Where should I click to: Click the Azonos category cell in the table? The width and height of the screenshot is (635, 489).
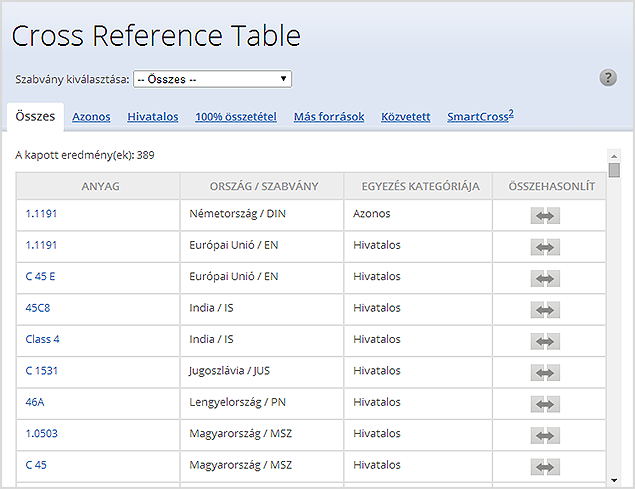point(418,216)
